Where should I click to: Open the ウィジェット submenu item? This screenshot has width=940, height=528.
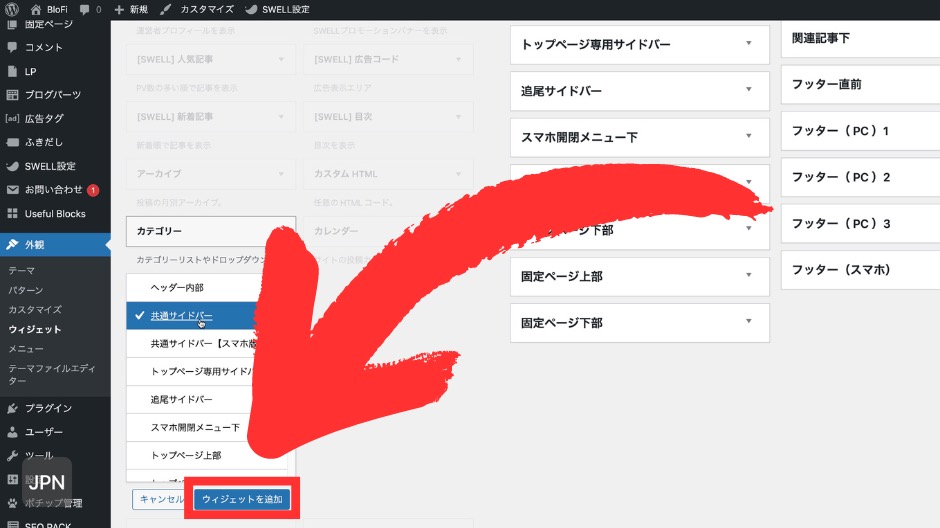tap(35, 329)
